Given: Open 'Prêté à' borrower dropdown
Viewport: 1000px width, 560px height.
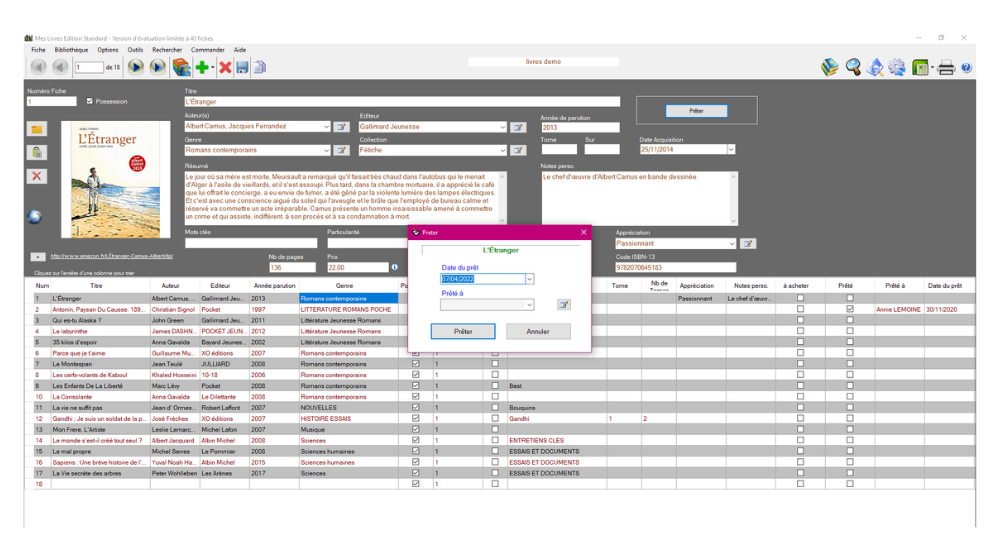Looking at the screenshot, I should point(529,305).
